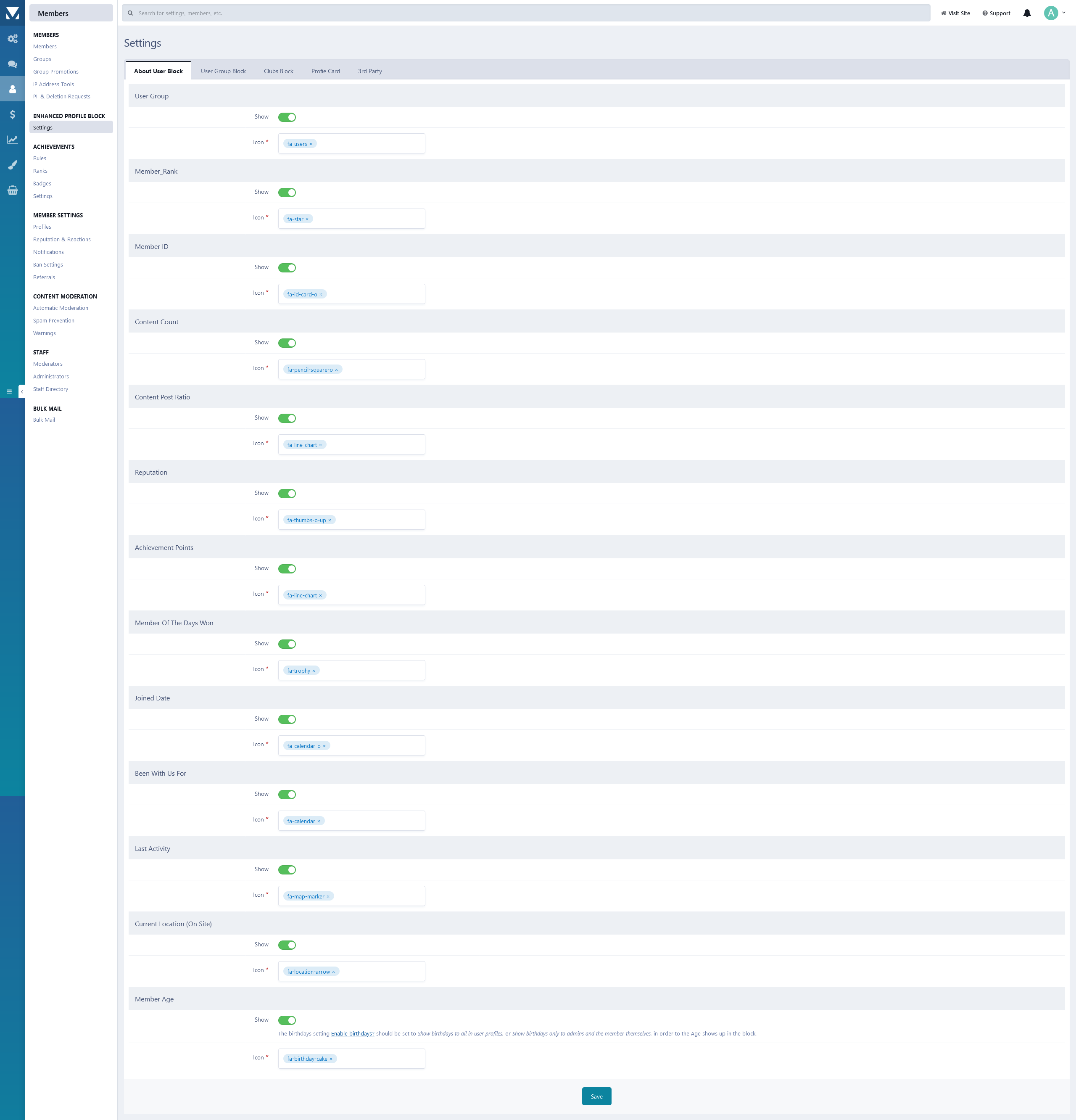1076x1120 pixels.
Task: Collapse the sidebar with the chevron arrow
Action: pos(22,391)
